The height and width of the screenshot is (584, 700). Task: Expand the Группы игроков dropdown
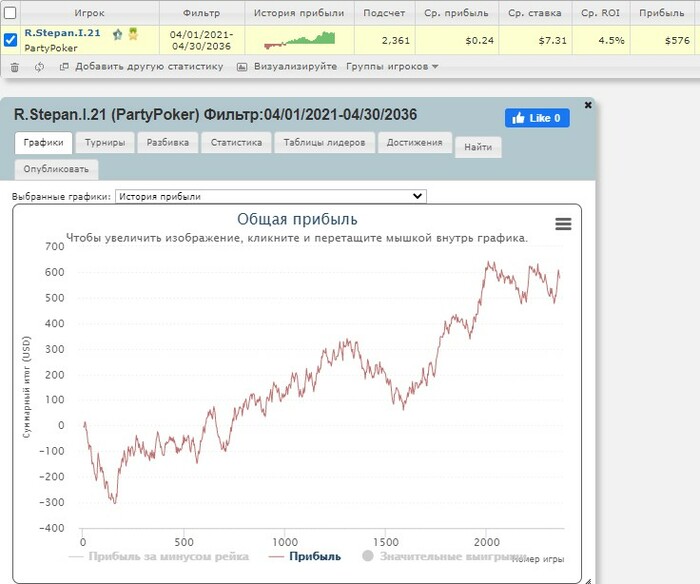(x=392, y=67)
